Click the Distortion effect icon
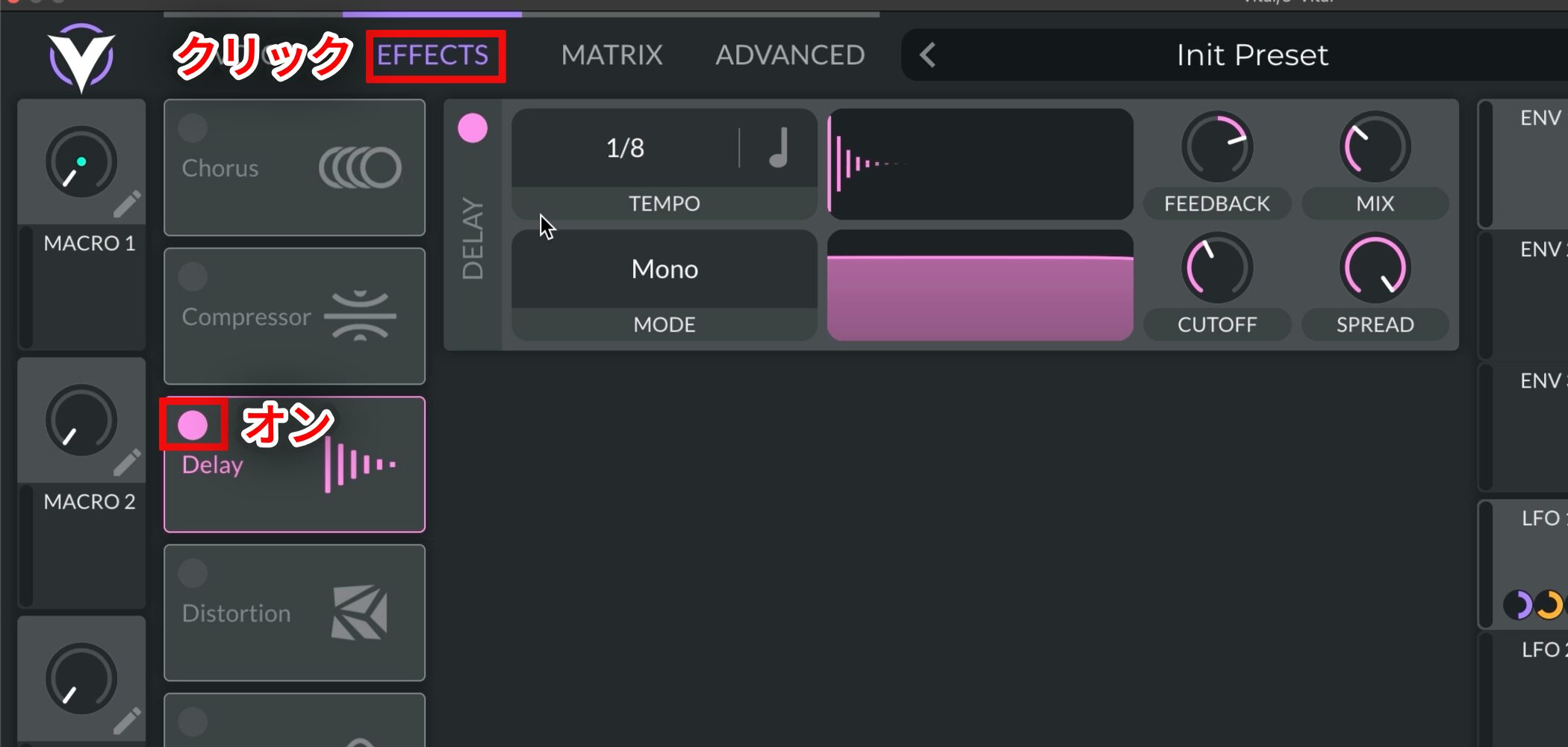1568x747 pixels. click(360, 613)
